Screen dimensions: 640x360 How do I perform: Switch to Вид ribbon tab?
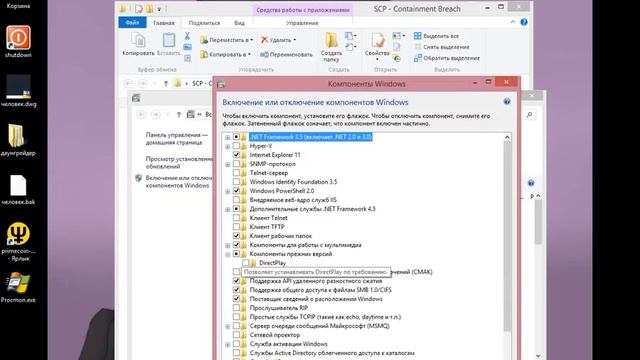click(240, 23)
